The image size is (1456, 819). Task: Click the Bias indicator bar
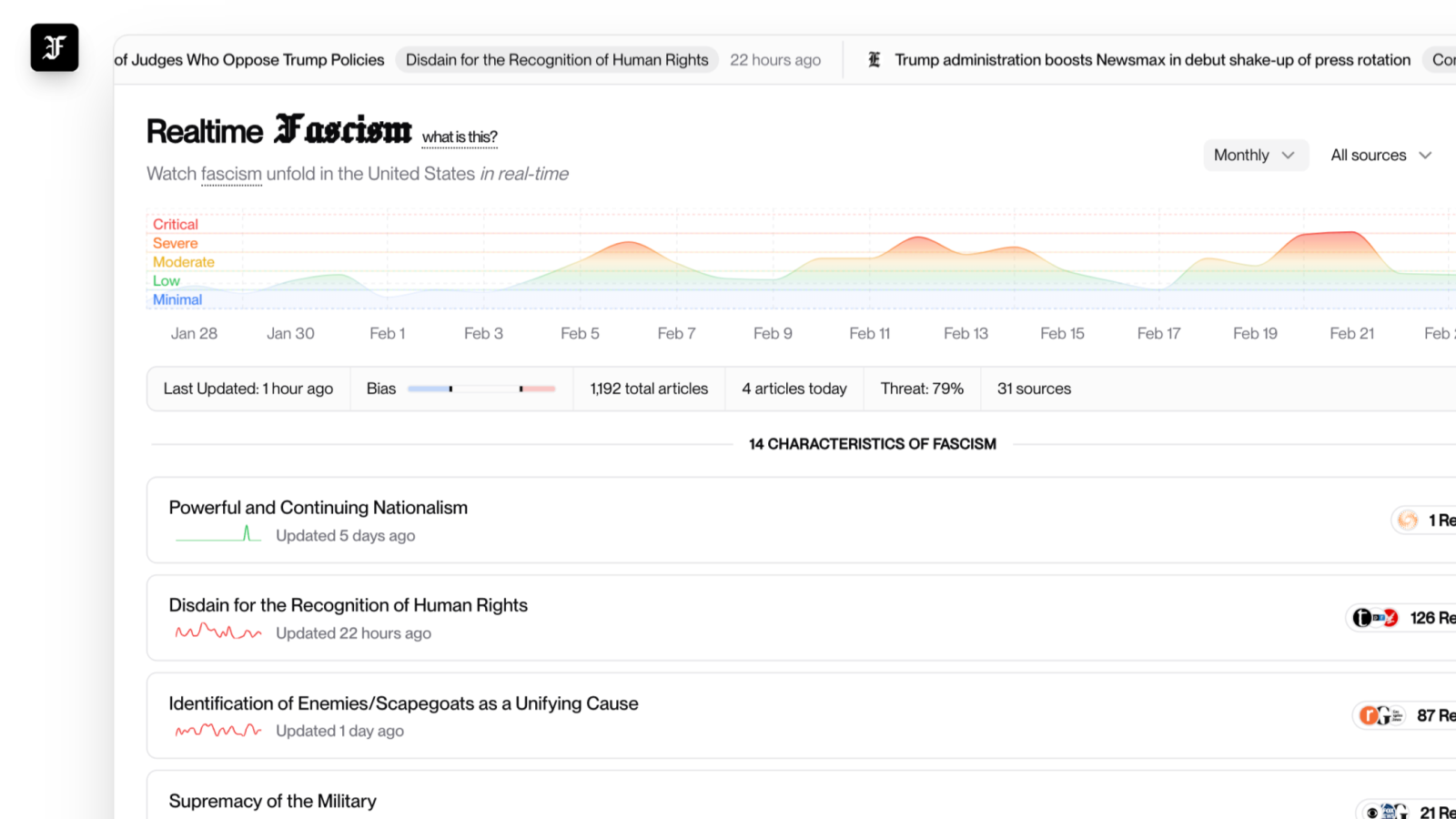pyautogui.click(x=481, y=389)
